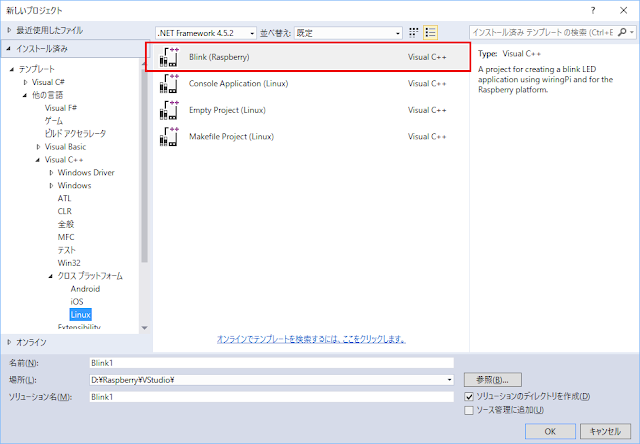Enable ソース管理に追加 checkbox
Image resolution: width=640 pixels, height=444 pixels.
click(469, 410)
